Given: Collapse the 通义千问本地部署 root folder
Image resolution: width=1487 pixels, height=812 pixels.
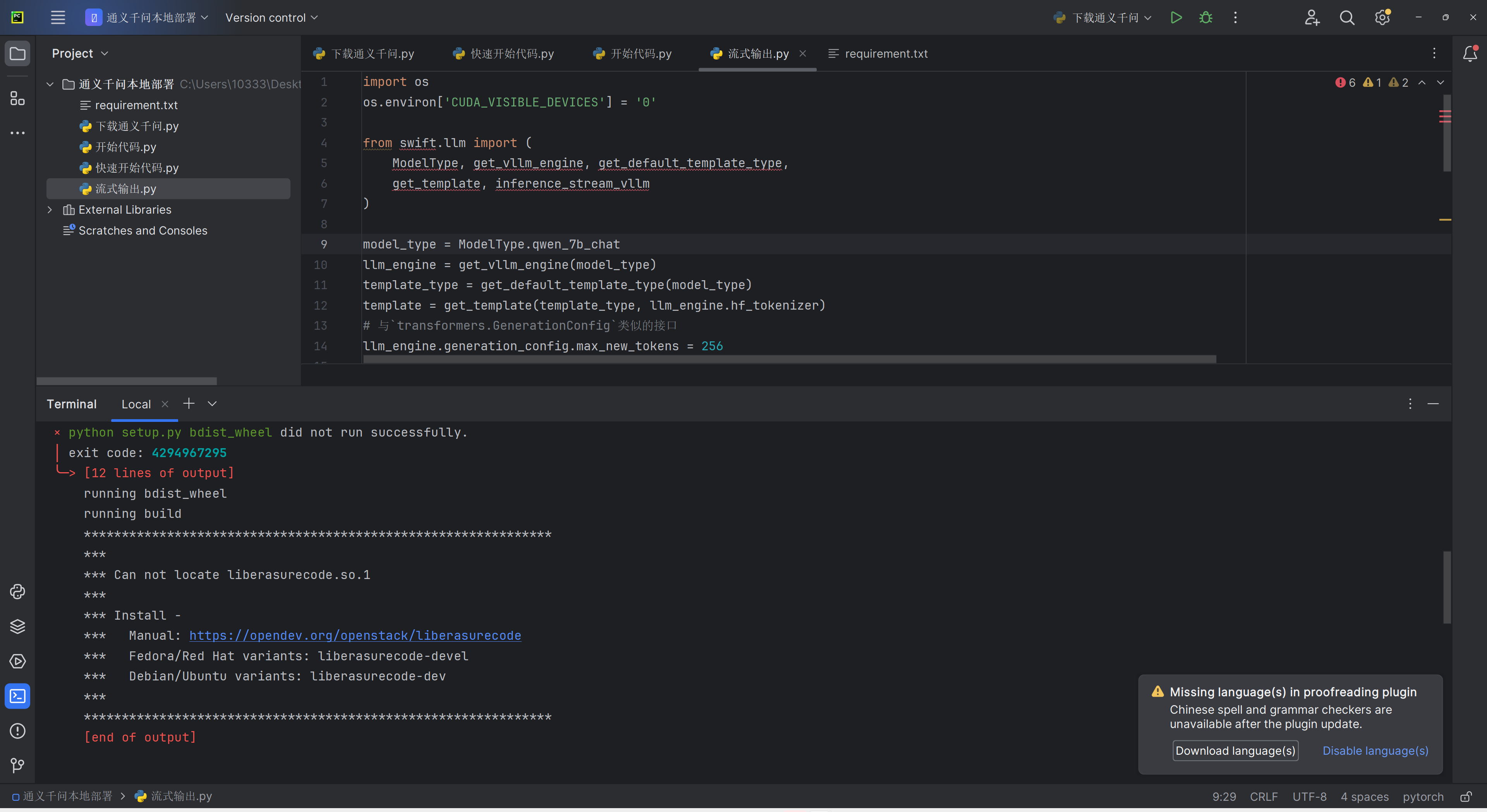Looking at the screenshot, I should click(50, 84).
